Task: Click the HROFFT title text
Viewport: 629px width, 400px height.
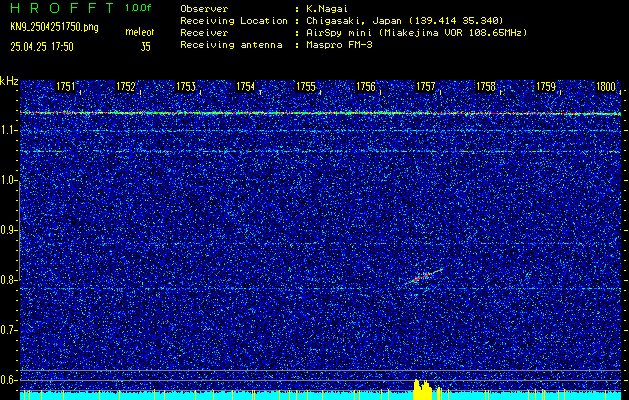Action: click(62, 8)
